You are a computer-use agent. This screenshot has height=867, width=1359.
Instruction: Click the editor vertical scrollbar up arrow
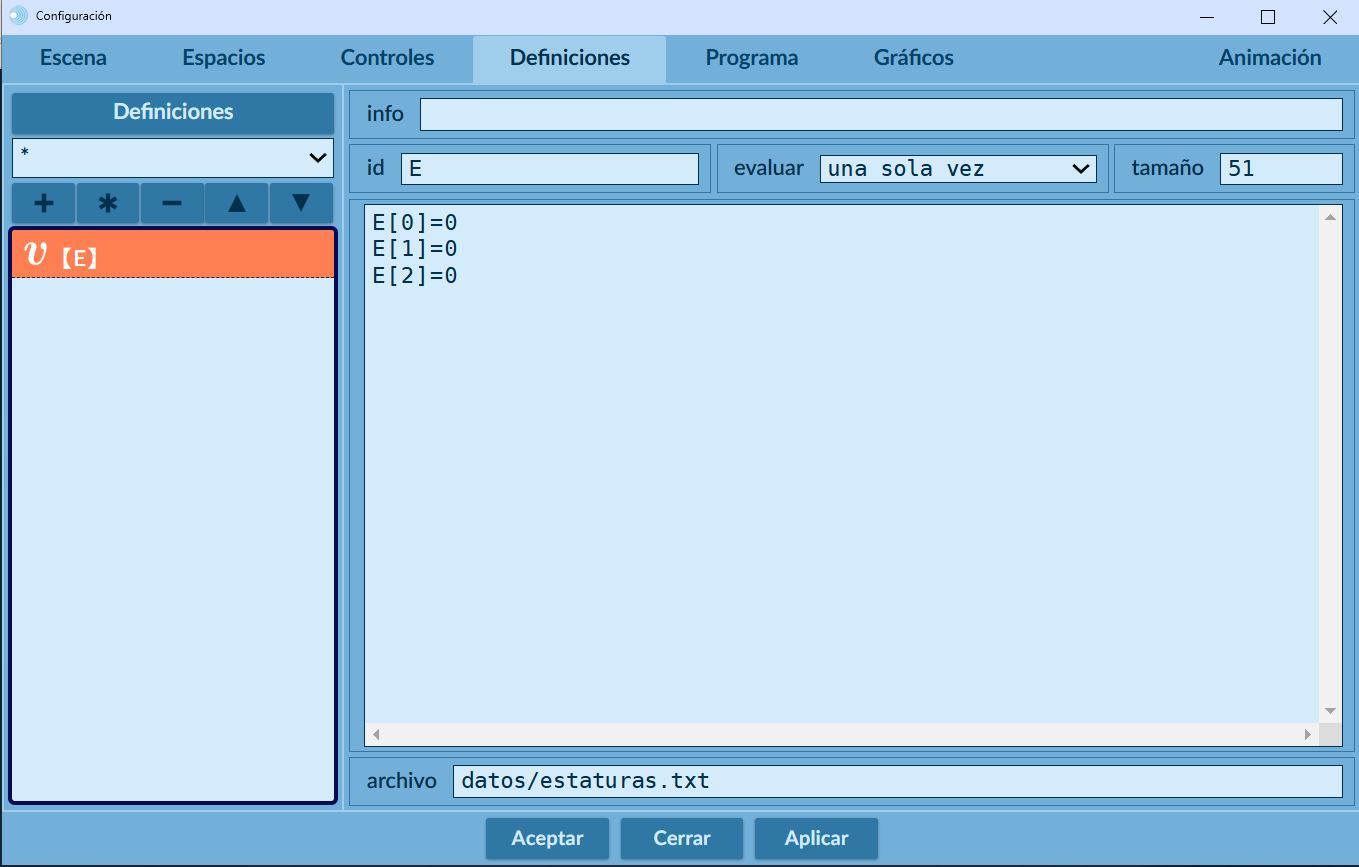coord(1330,216)
